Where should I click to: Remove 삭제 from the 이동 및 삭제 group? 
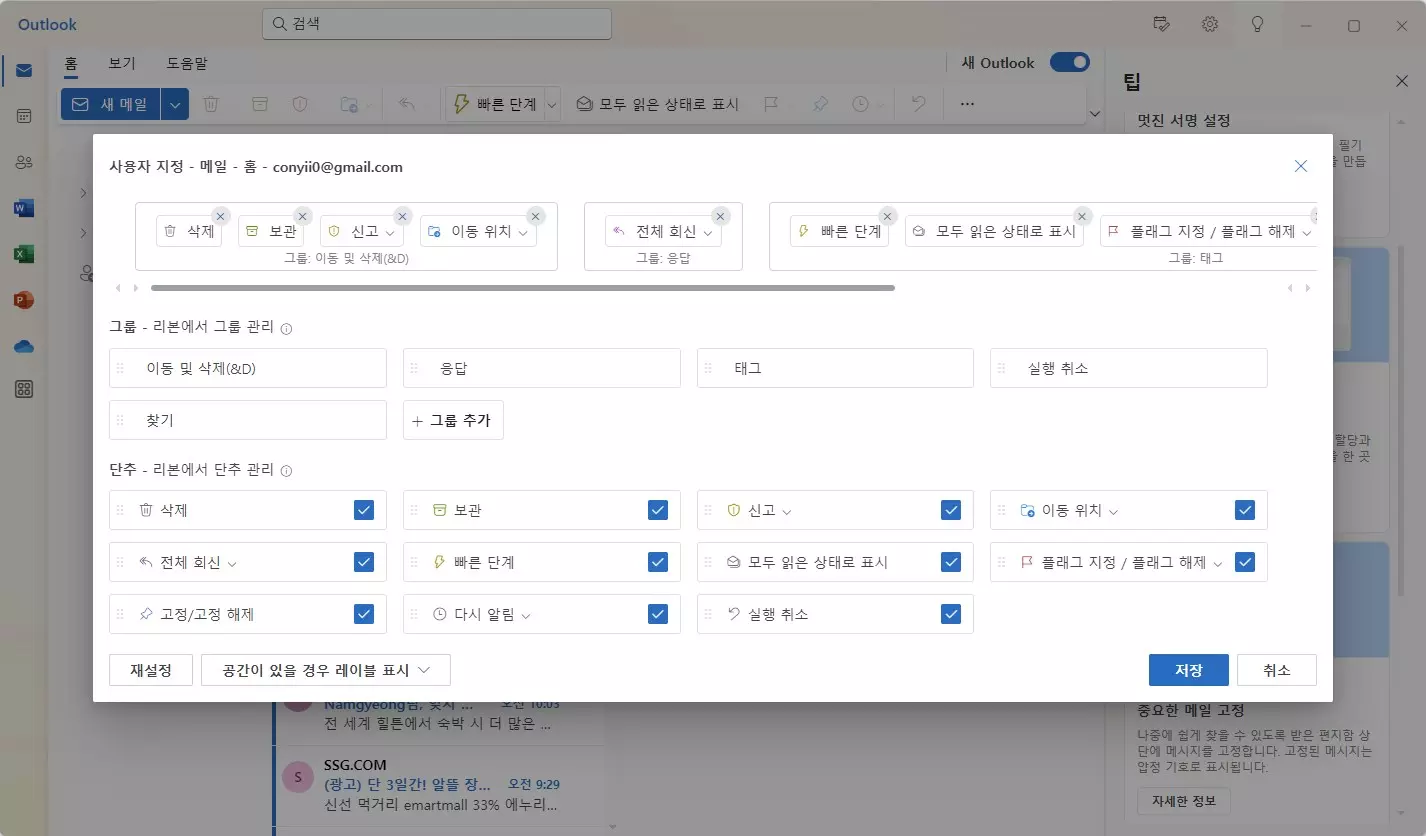220,215
